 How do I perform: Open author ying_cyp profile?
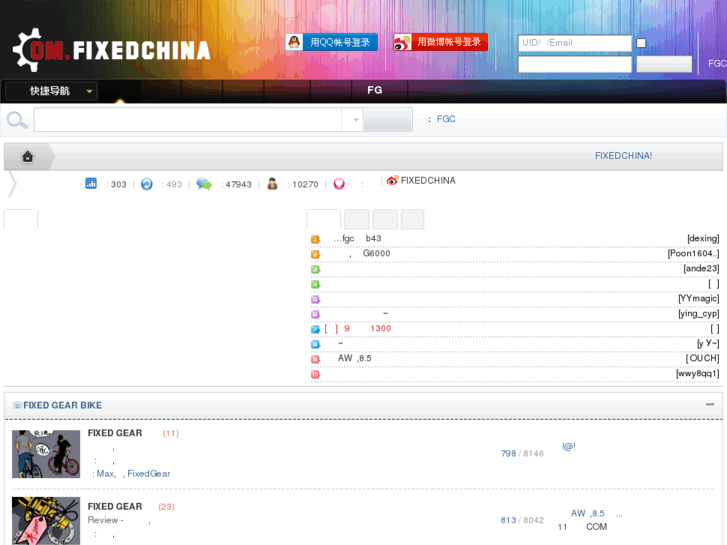[x=699, y=314]
